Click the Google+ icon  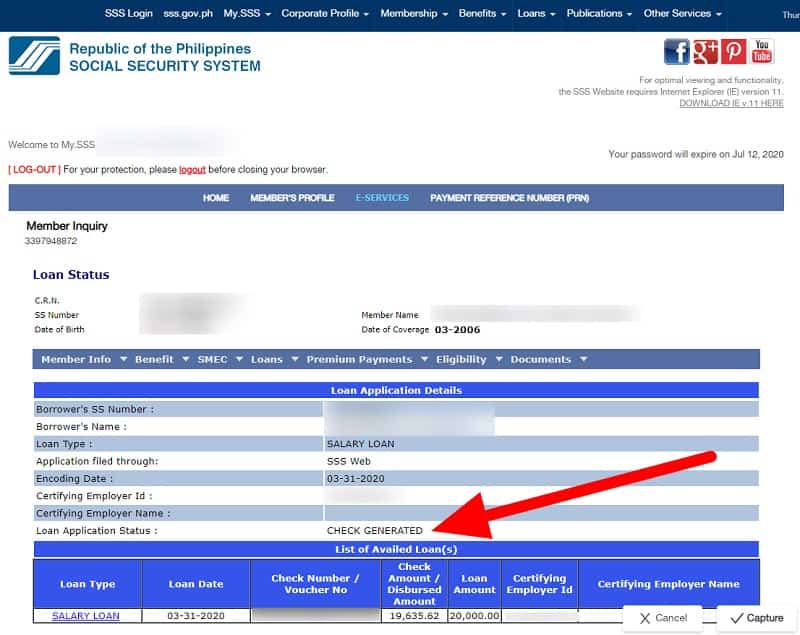[704, 51]
